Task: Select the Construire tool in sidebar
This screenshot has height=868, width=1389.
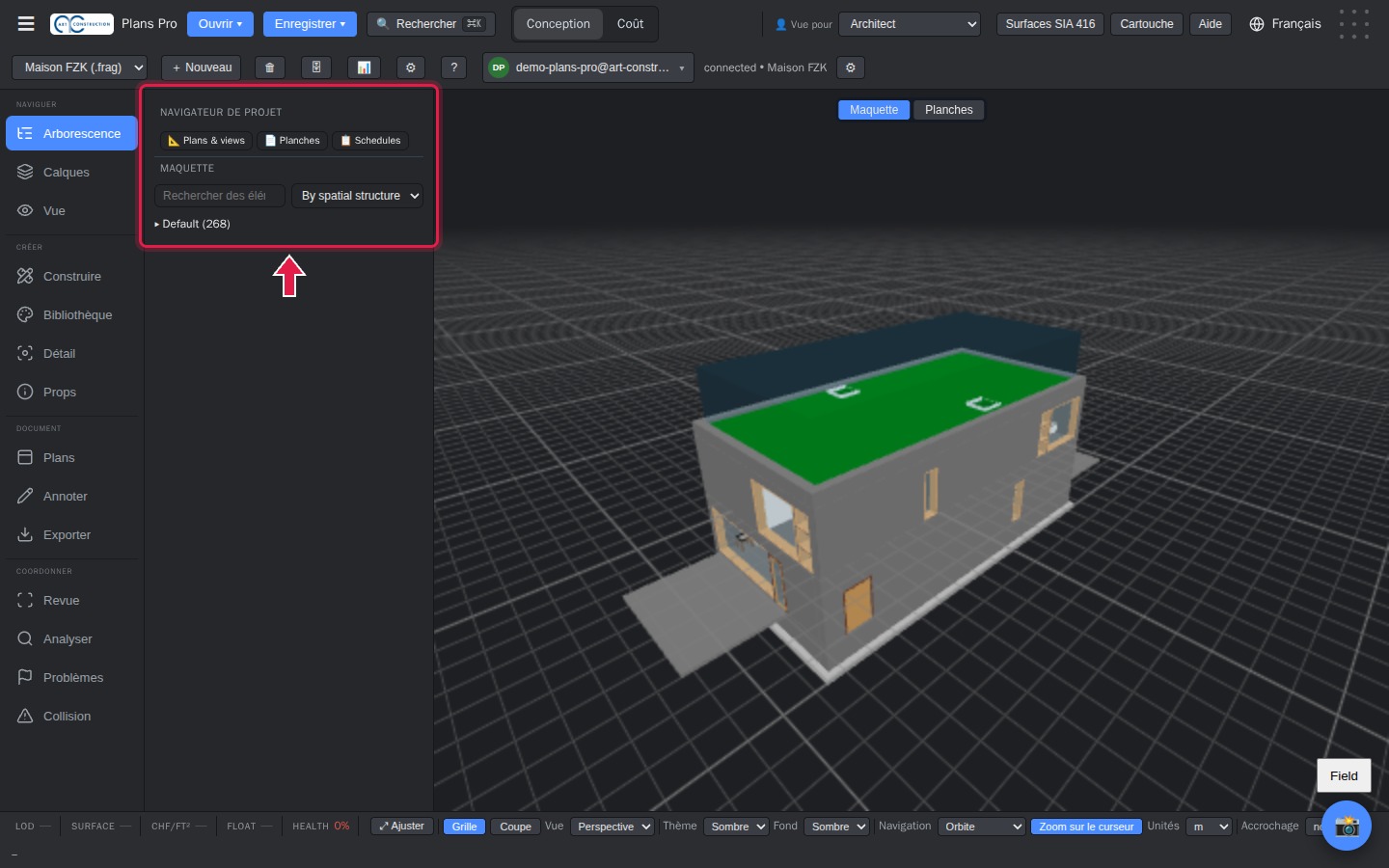Action: tap(71, 277)
